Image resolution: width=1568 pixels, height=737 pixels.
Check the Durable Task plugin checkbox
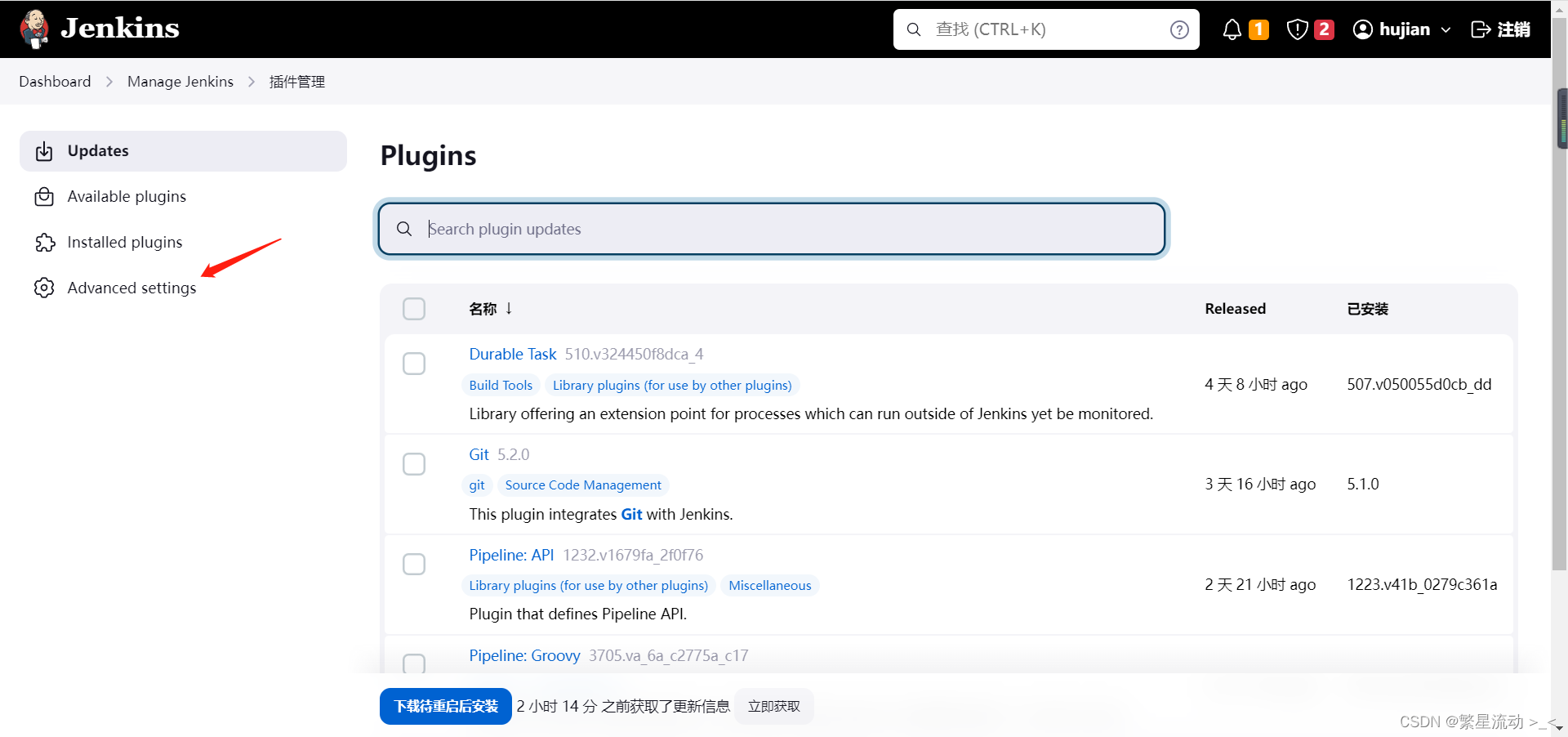(x=414, y=364)
